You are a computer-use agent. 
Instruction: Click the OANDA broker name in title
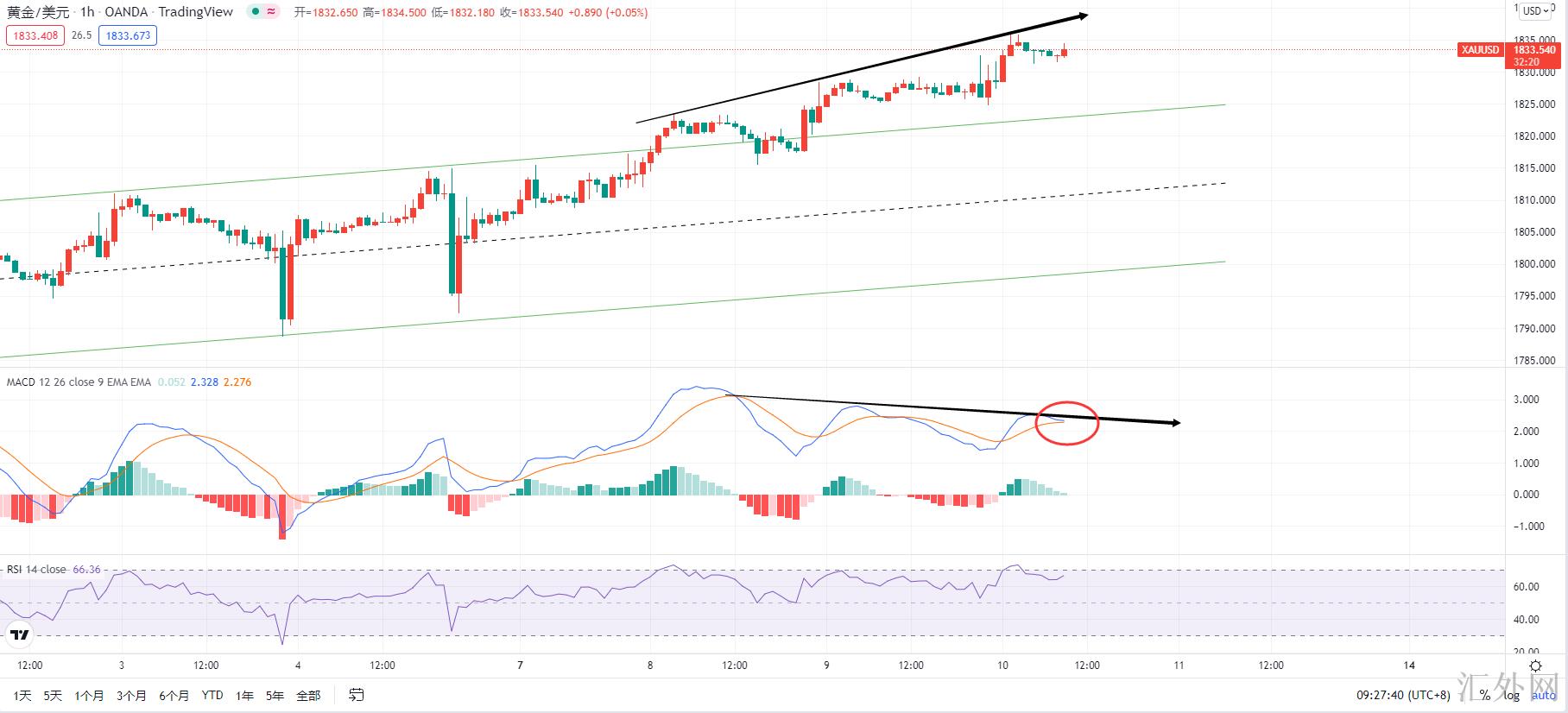click(x=126, y=12)
